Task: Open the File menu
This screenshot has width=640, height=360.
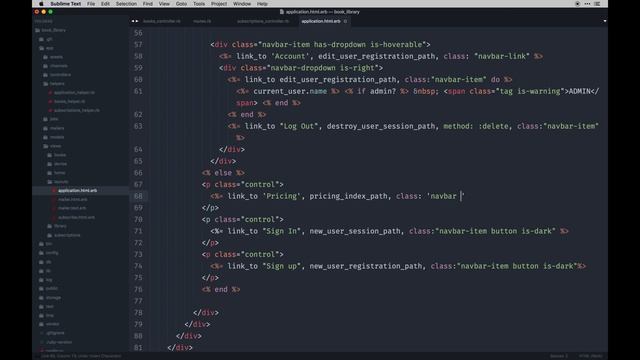Action: pyautogui.click(x=91, y=4)
